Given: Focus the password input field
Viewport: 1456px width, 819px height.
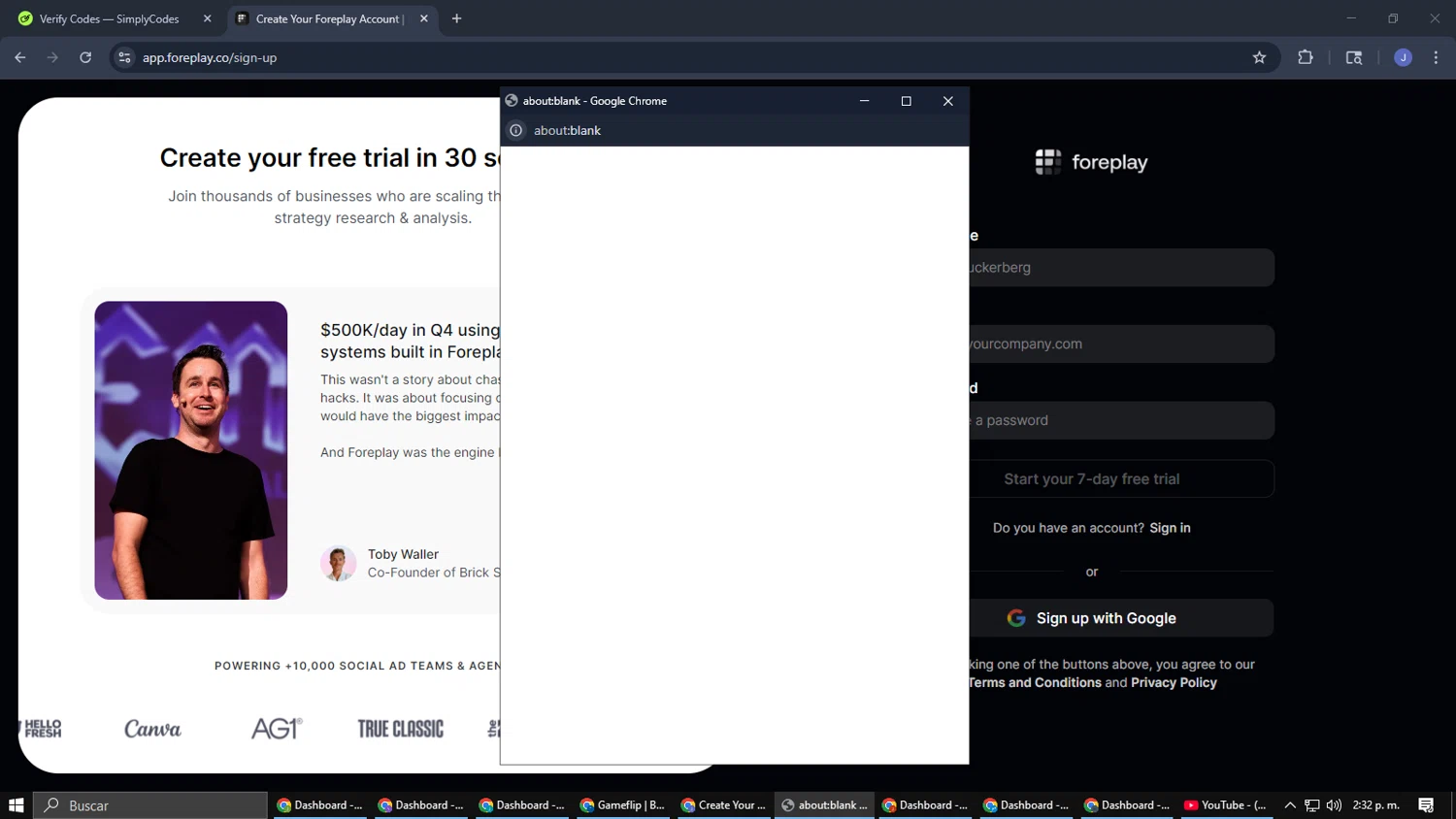Looking at the screenshot, I should (1121, 420).
